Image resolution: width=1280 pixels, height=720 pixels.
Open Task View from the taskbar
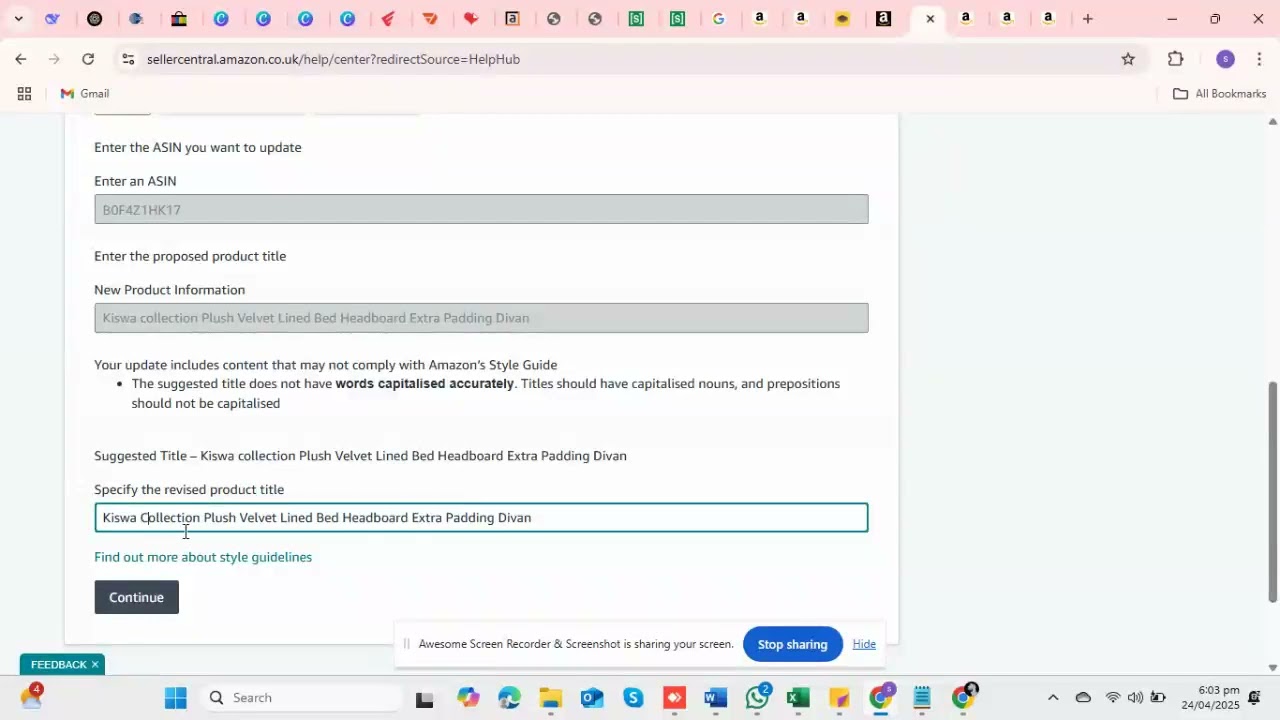coord(424,698)
